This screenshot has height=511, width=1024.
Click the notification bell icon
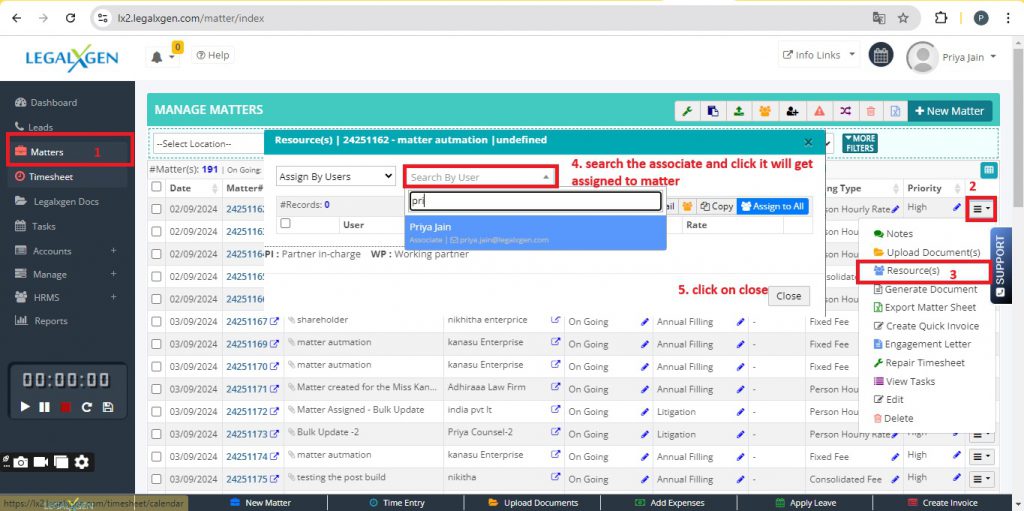(157, 57)
